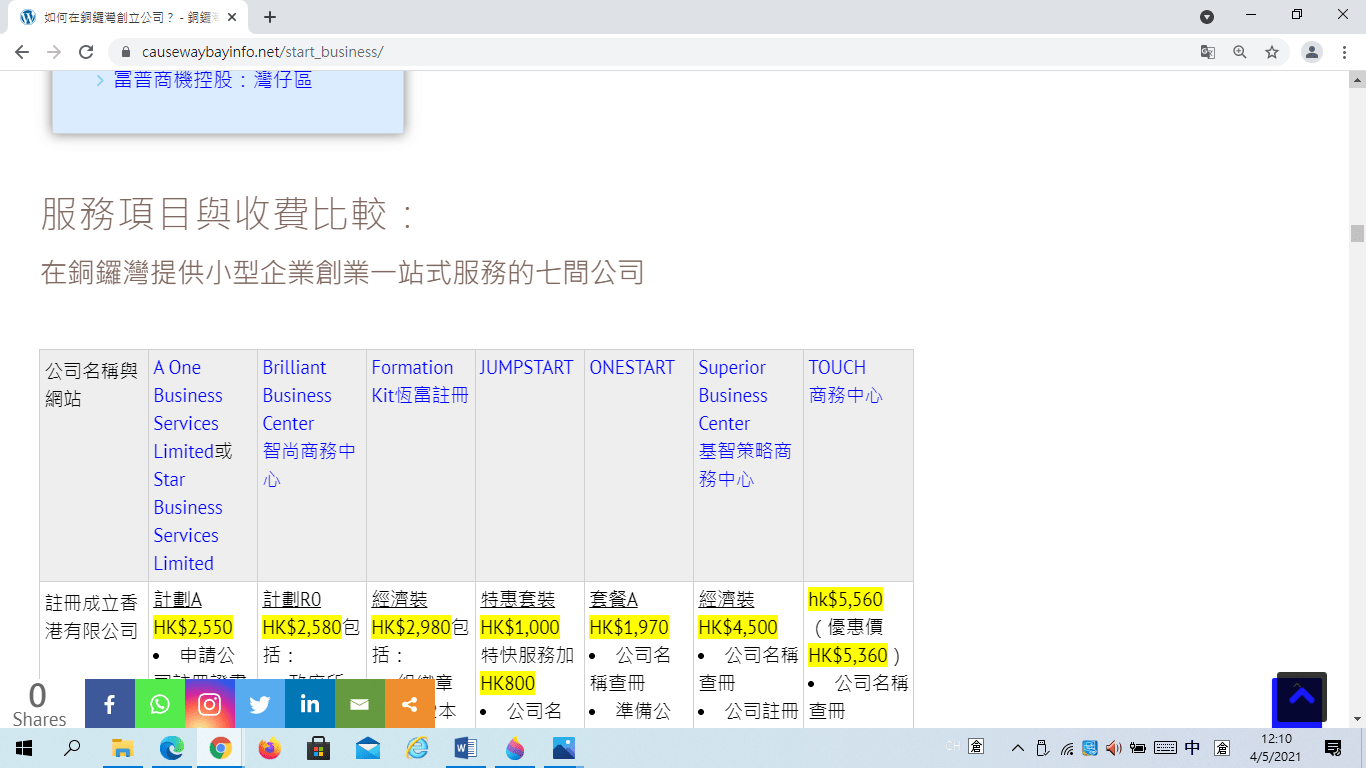Open Microsoft Store from taskbar

tap(319, 748)
